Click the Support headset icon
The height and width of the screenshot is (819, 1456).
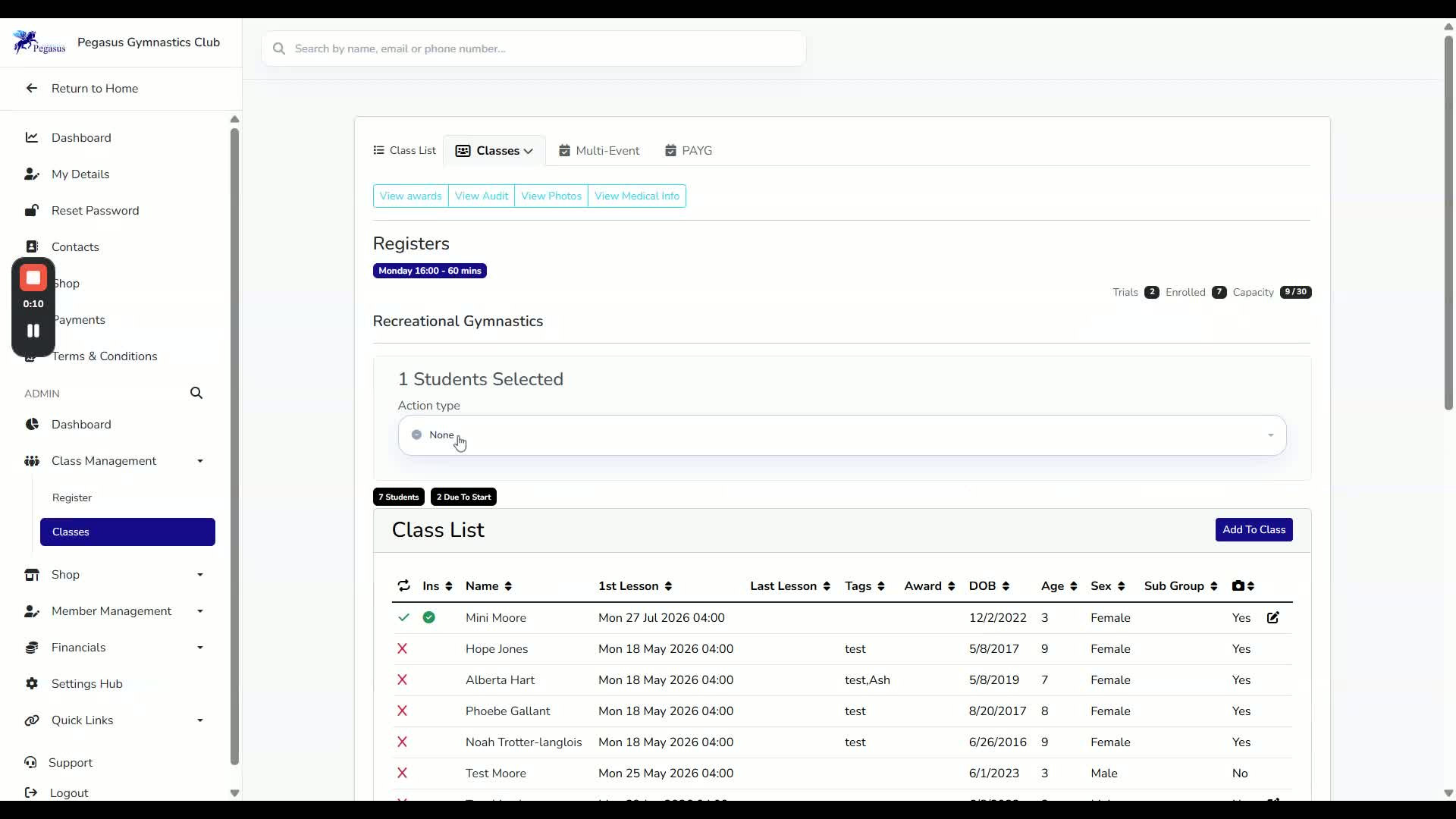pos(30,762)
